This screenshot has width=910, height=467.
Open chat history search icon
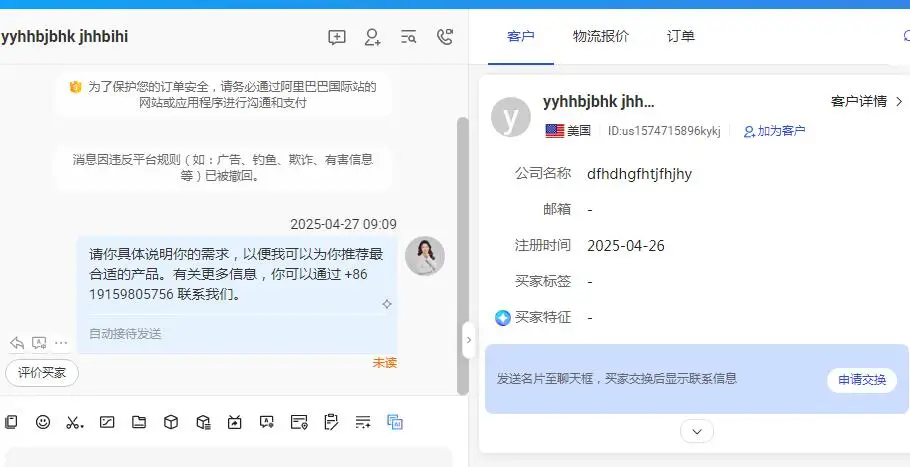[x=409, y=37]
